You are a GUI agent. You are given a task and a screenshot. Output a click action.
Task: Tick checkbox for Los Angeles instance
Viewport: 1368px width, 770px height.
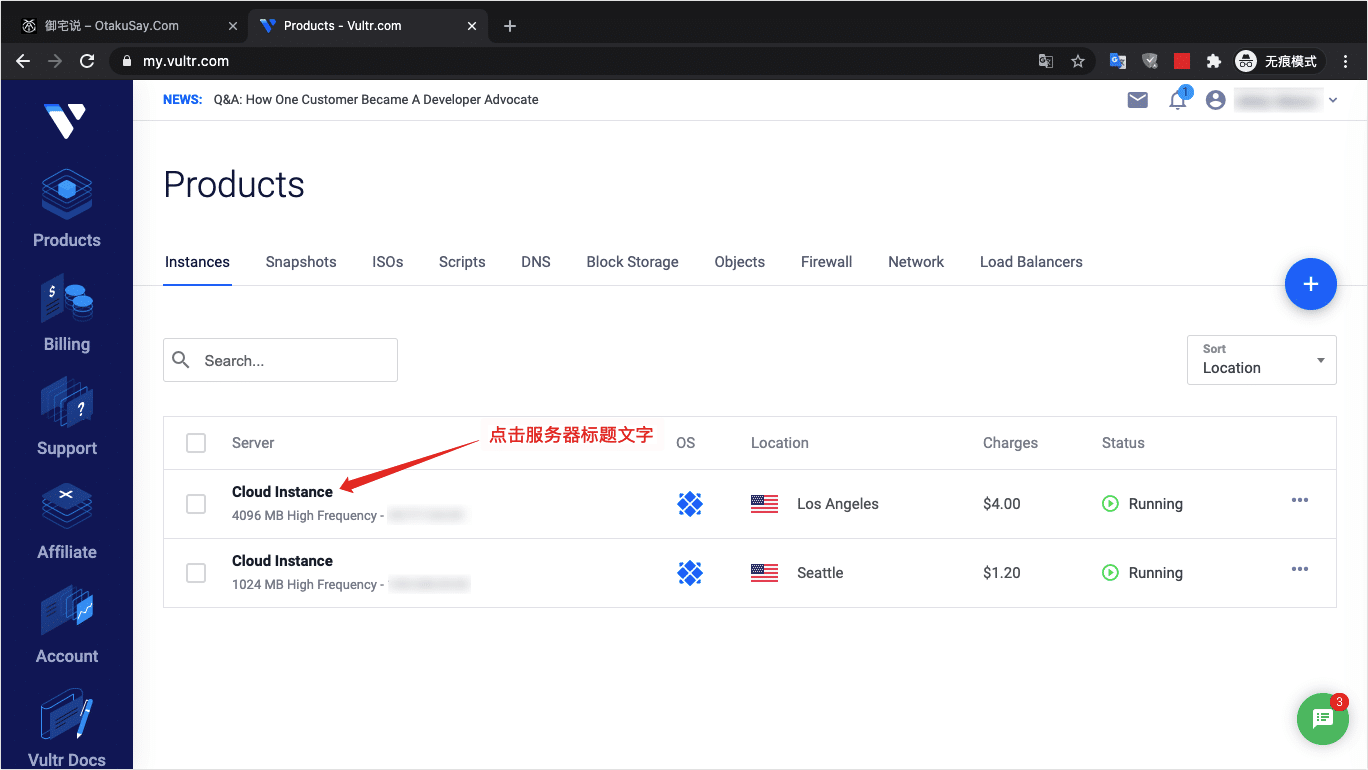[x=196, y=504]
